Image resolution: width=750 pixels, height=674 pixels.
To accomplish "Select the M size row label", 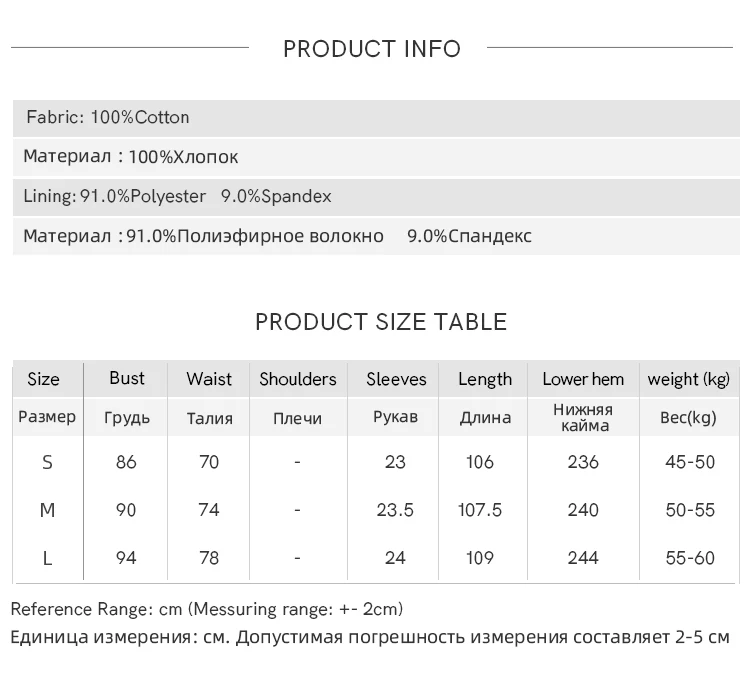I will pyautogui.click(x=47, y=510).
